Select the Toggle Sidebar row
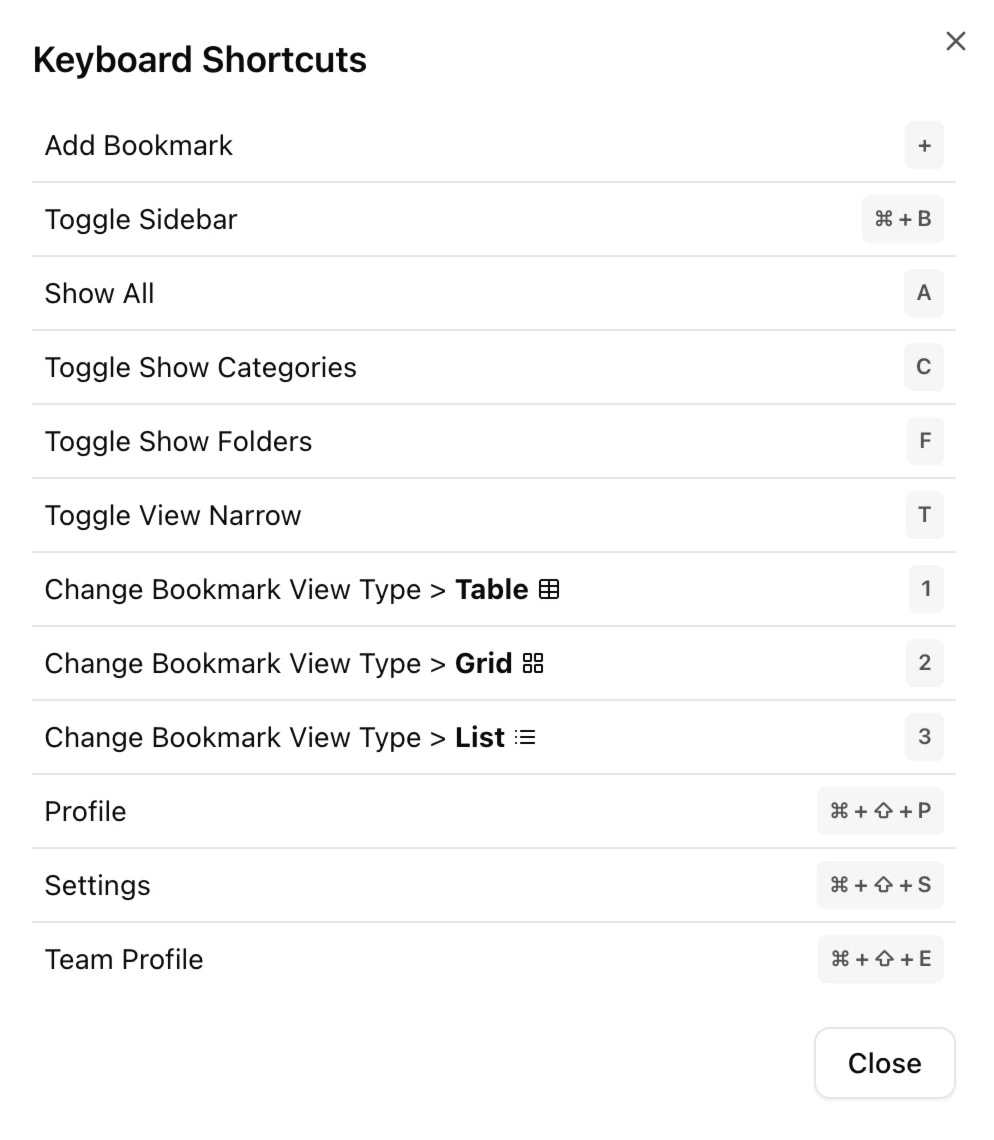The width and height of the screenshot is (994, 1140). tap(494, 220)
